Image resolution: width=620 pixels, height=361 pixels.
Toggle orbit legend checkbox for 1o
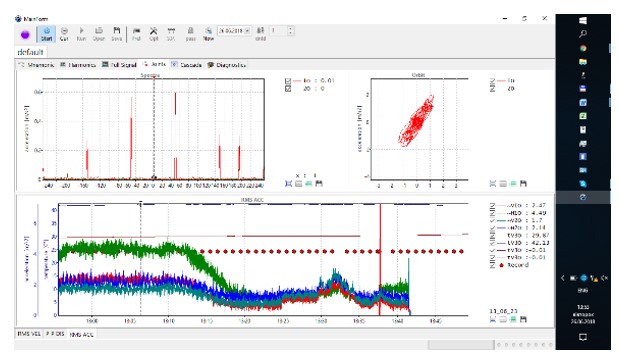[492, 81]
